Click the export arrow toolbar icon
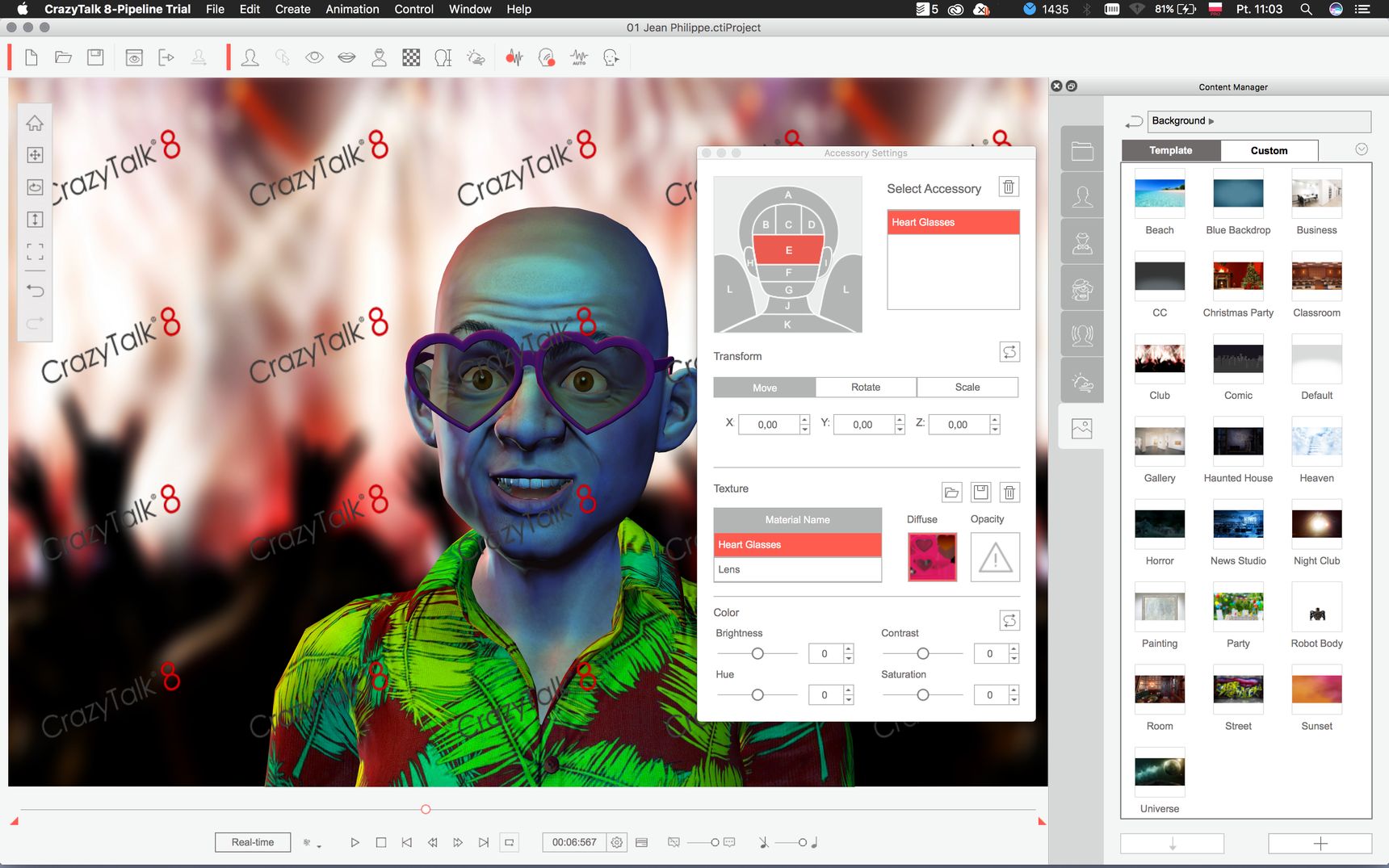1389x868 pixels. (x=166, y=57)
